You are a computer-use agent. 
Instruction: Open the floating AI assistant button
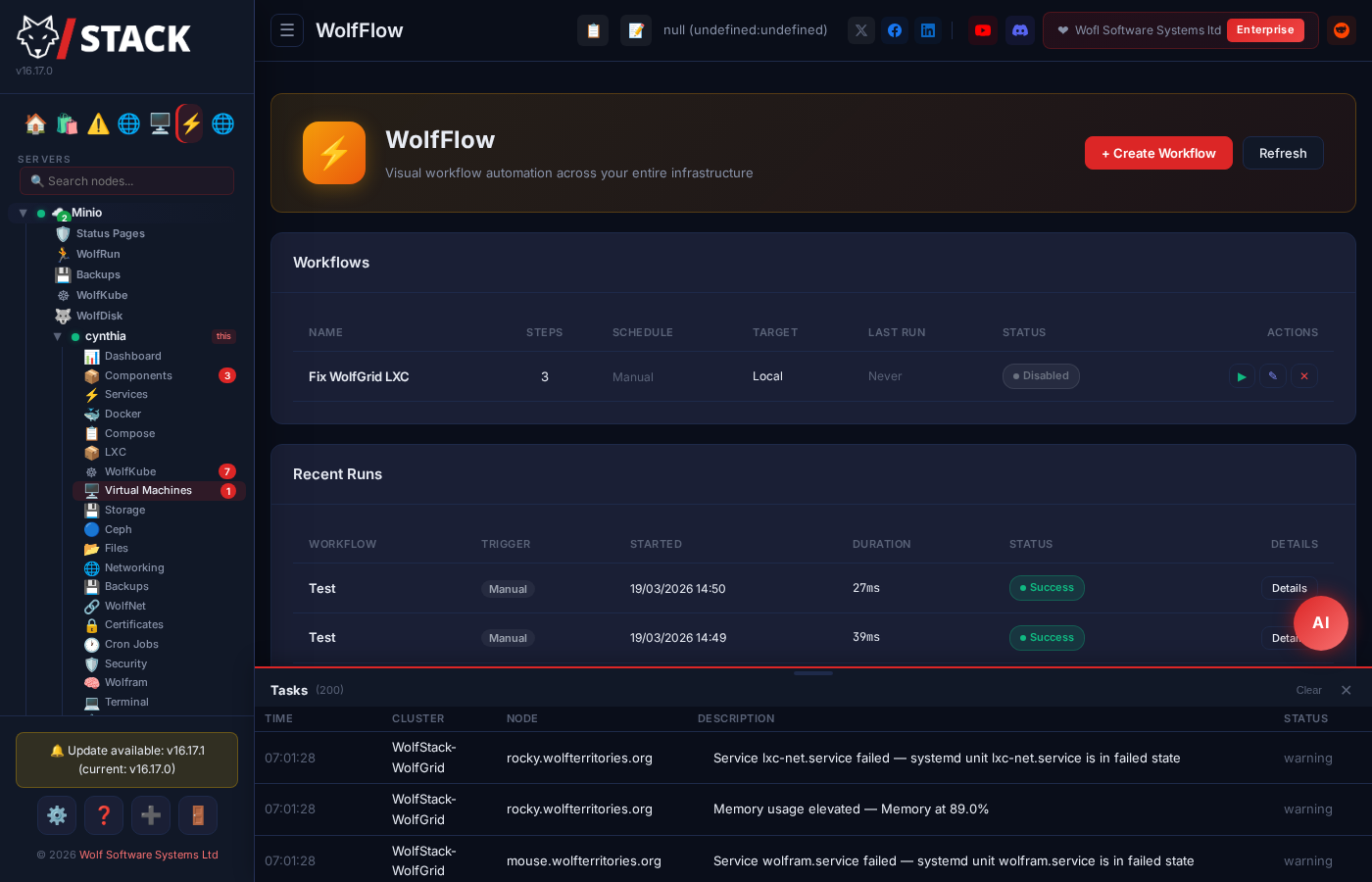point(1321,623)
